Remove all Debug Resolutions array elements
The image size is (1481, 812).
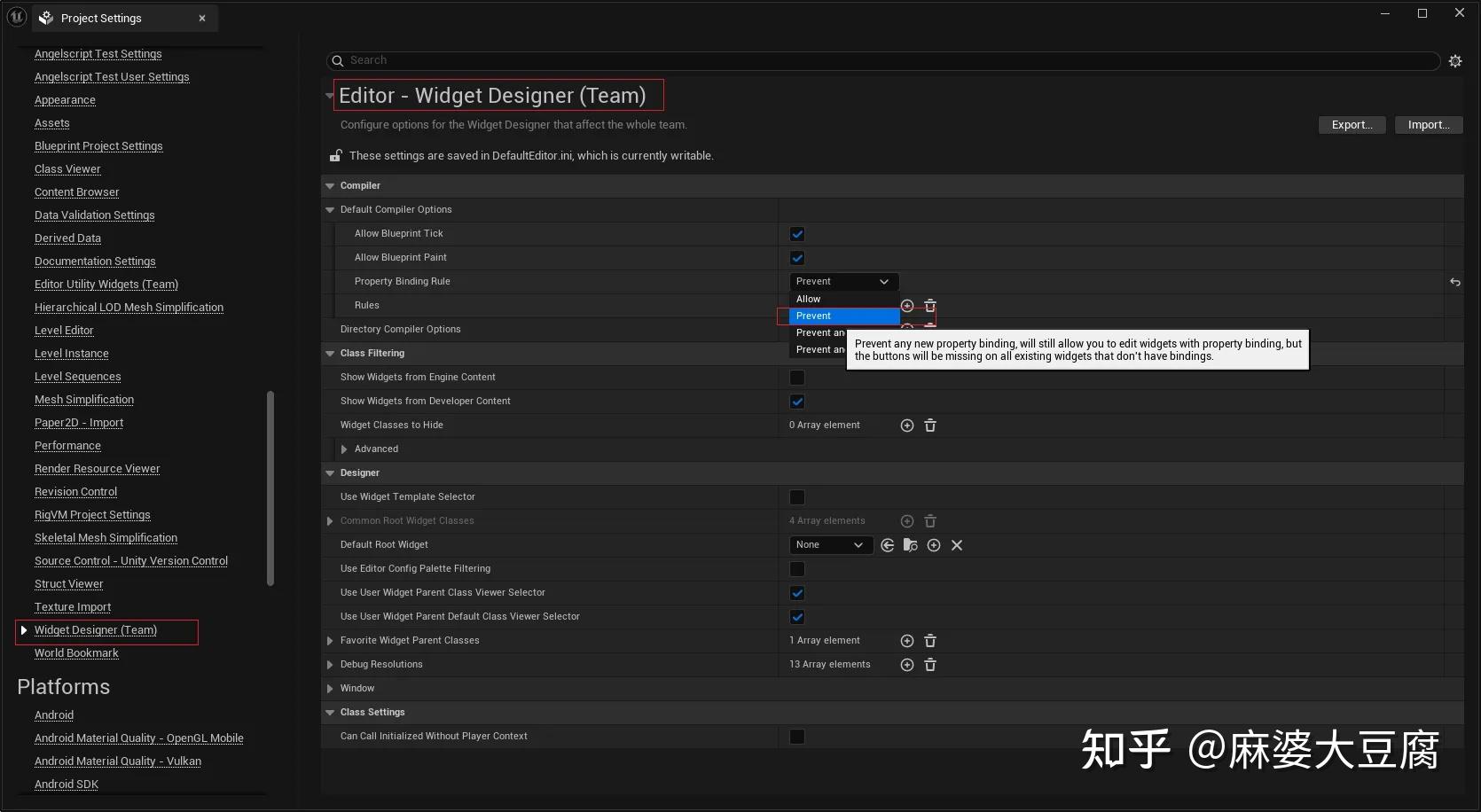[x=930, y=665]
